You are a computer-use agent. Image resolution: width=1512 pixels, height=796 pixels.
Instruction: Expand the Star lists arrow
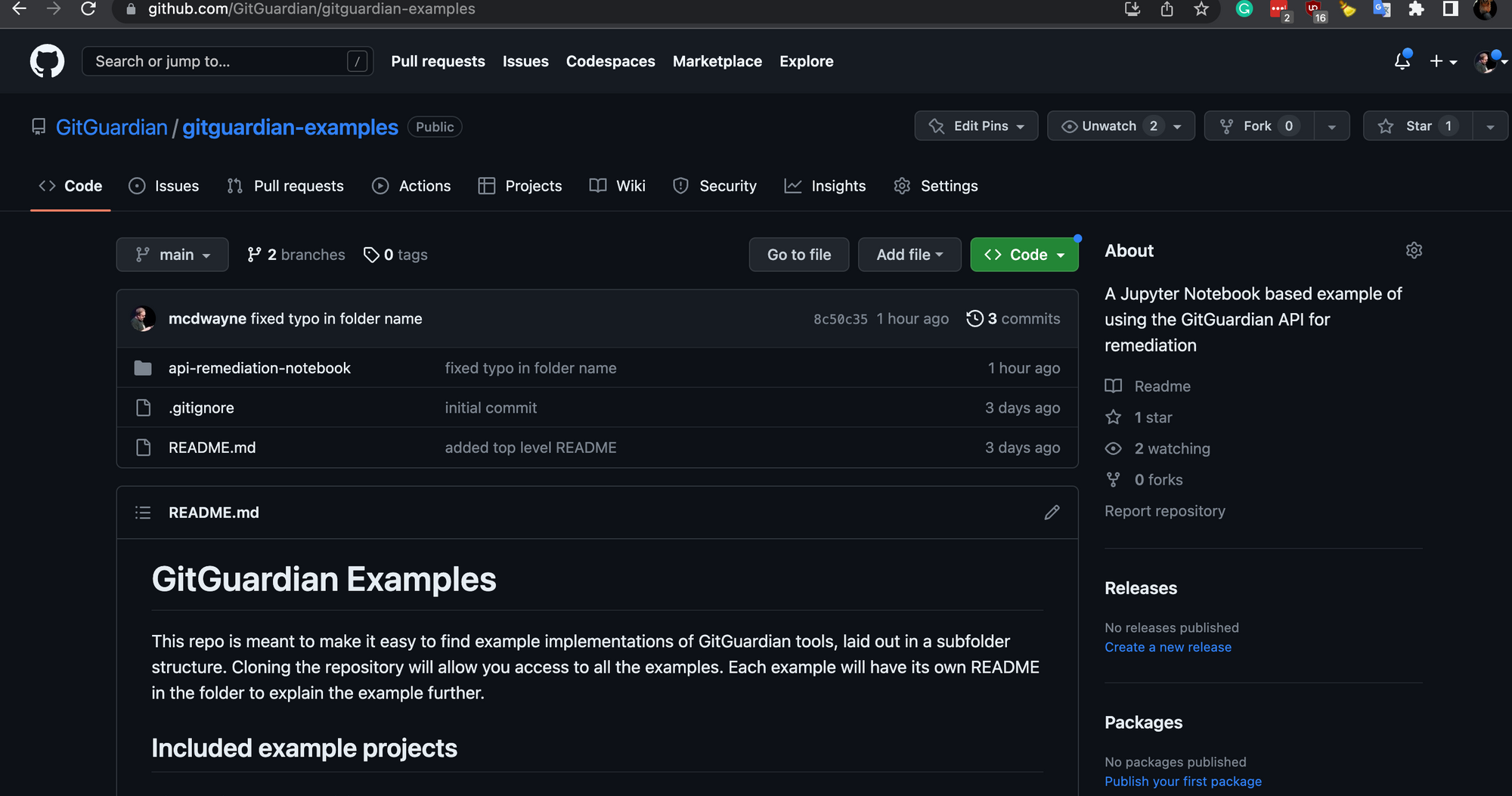pyautogui.click(x=1490, y=126)
